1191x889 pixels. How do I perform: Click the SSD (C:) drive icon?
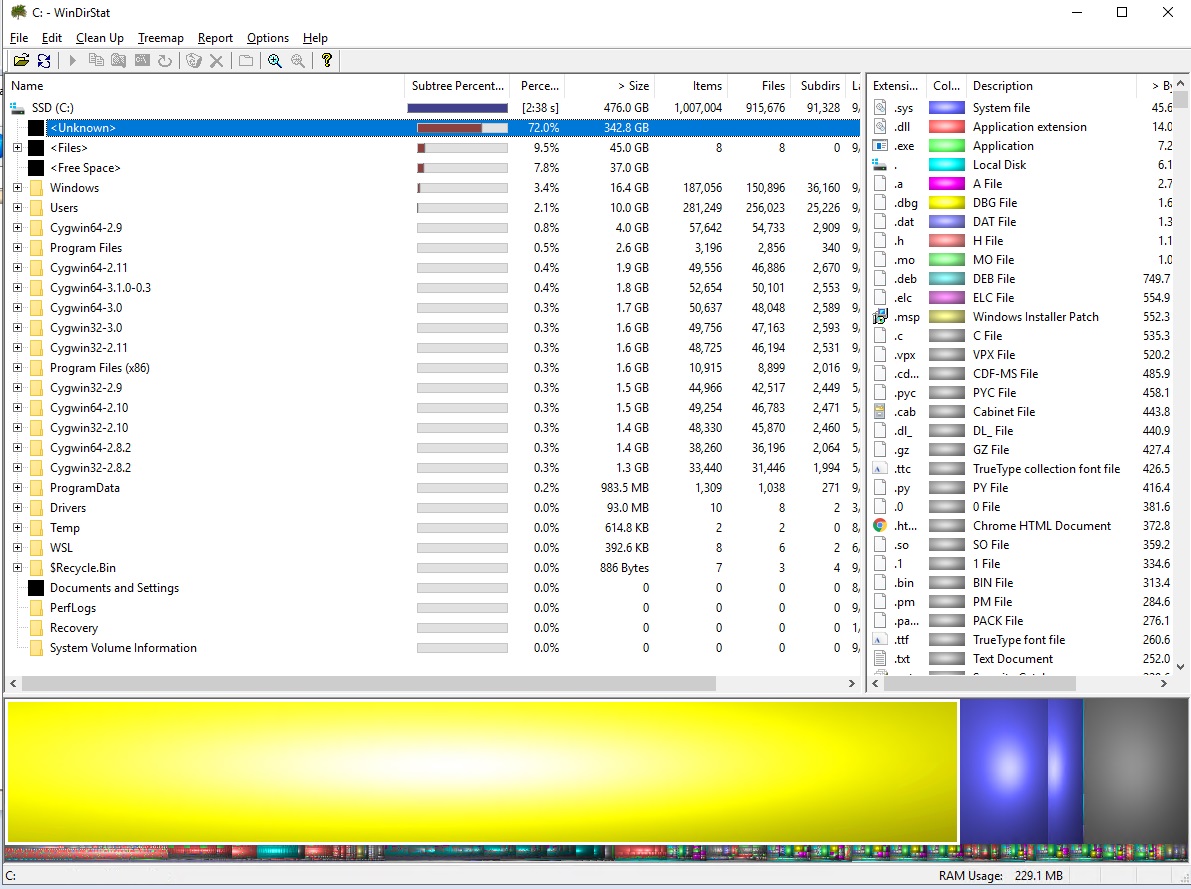coord(17,108)
